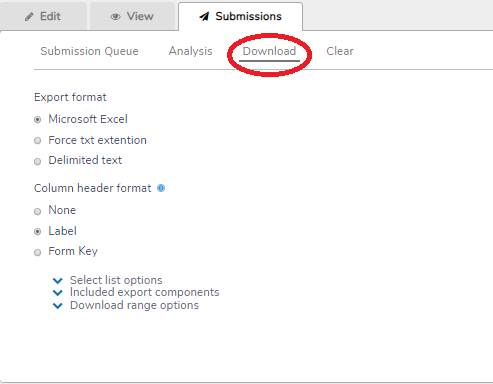493x384 pixels.
Task: Set column header format to None
Action: point(38,212)
